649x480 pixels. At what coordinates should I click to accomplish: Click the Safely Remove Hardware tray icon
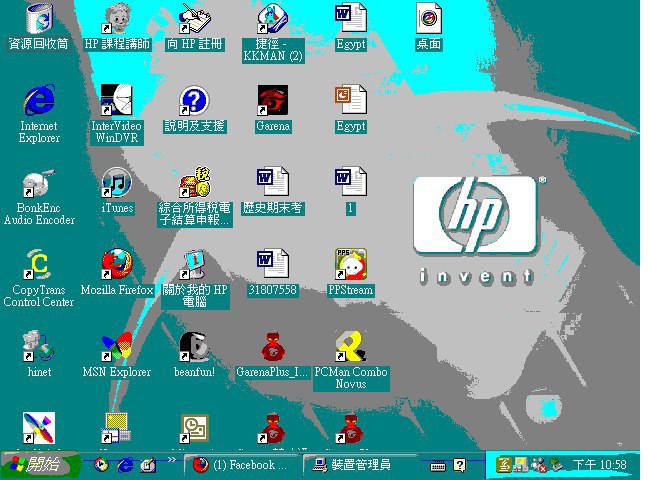[x=557, y=465]
